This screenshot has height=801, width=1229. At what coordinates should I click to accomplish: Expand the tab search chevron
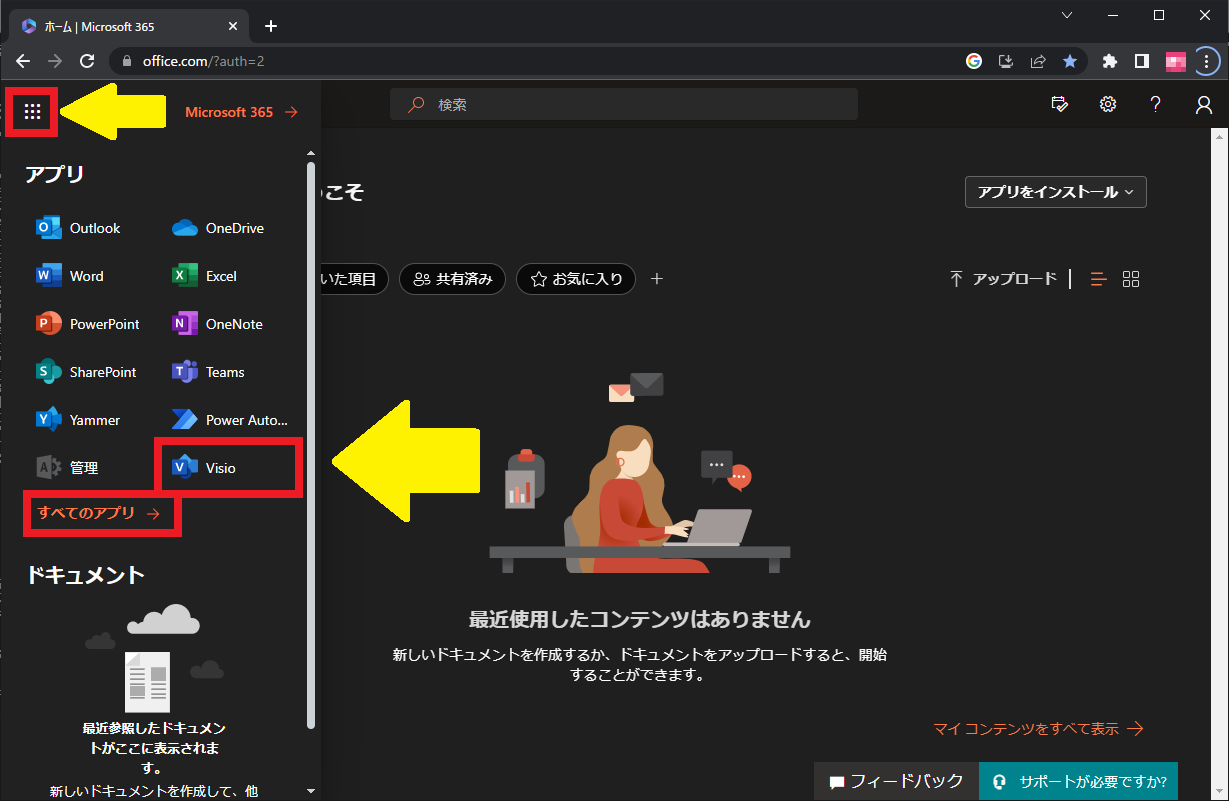pyautogui.click(x=1067, y=15)
